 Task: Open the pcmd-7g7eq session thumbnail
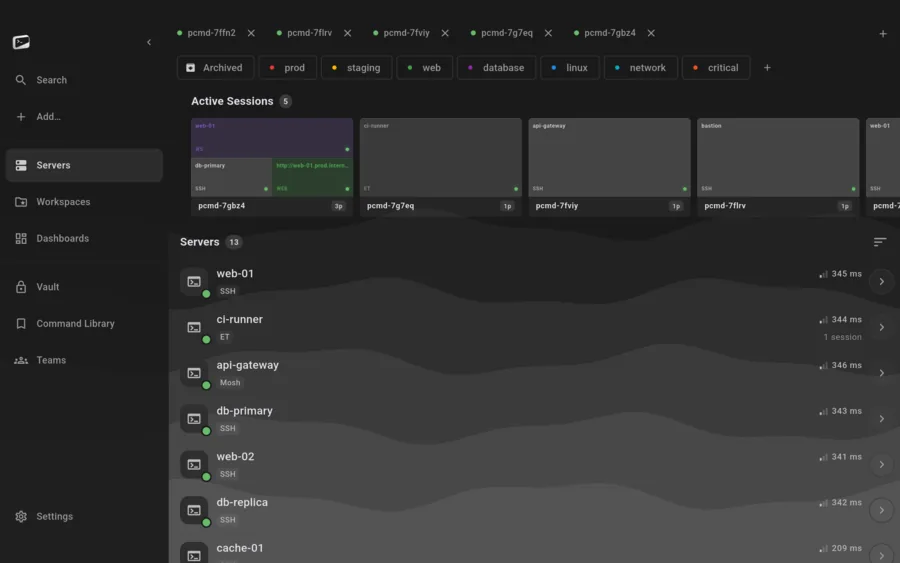(x=441, y=167)
